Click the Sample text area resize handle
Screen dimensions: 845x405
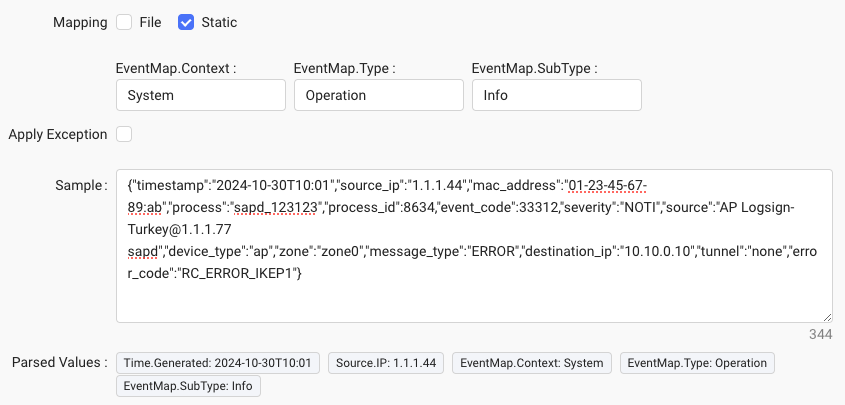pos(826,317)
